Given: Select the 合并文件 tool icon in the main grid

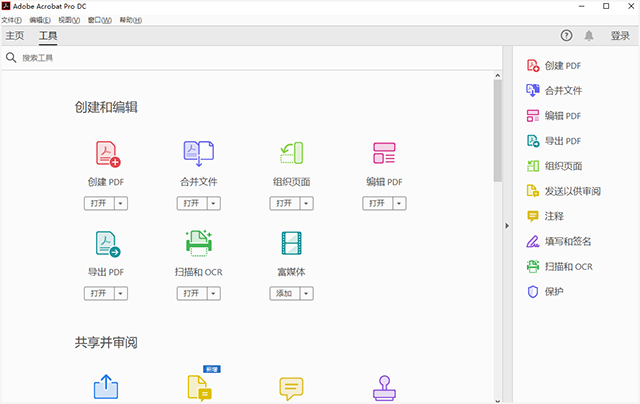Looking at the screenshot, I should [x=199, y=153].
